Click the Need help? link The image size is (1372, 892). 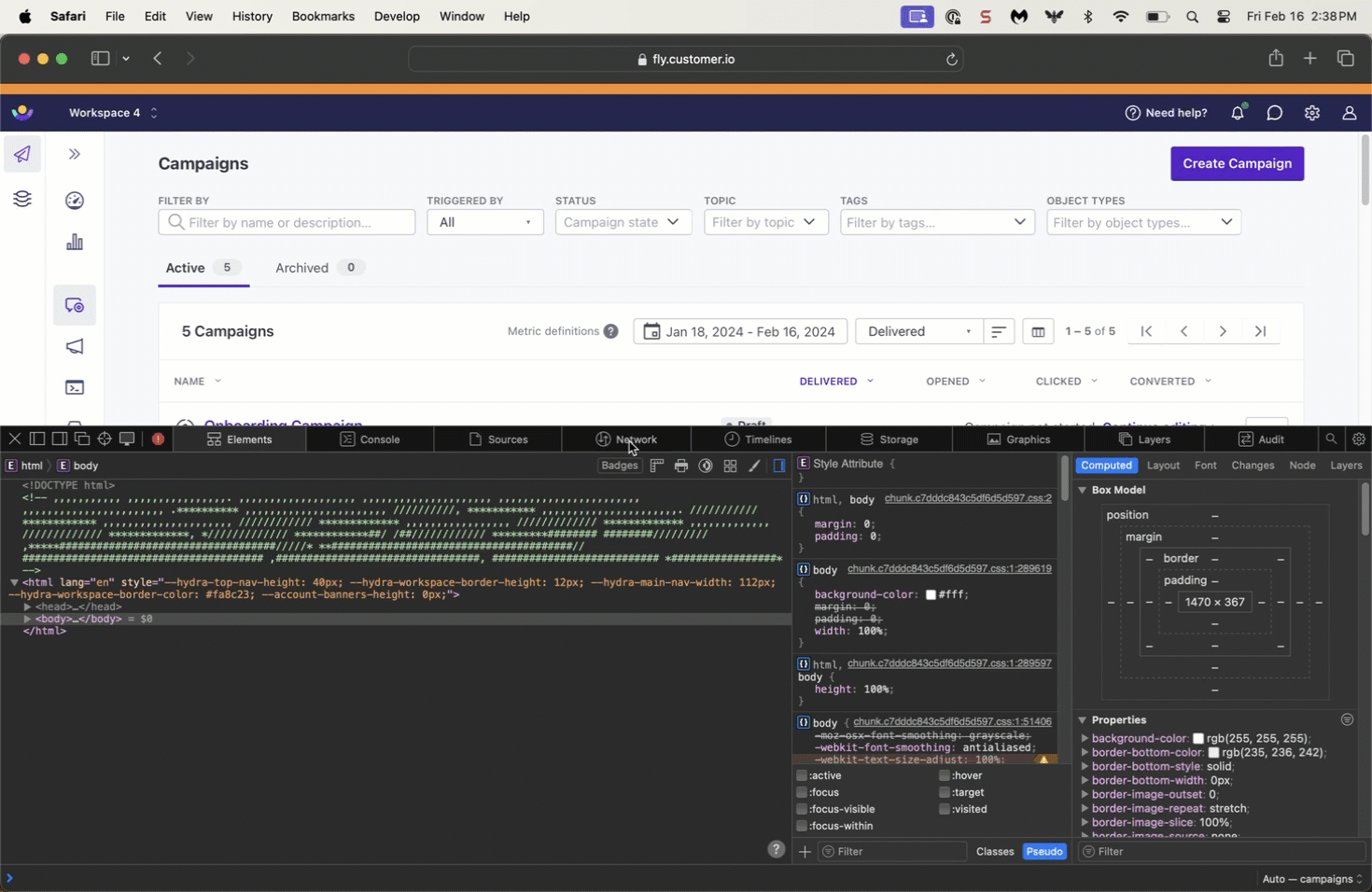(x=1167, y=113)
